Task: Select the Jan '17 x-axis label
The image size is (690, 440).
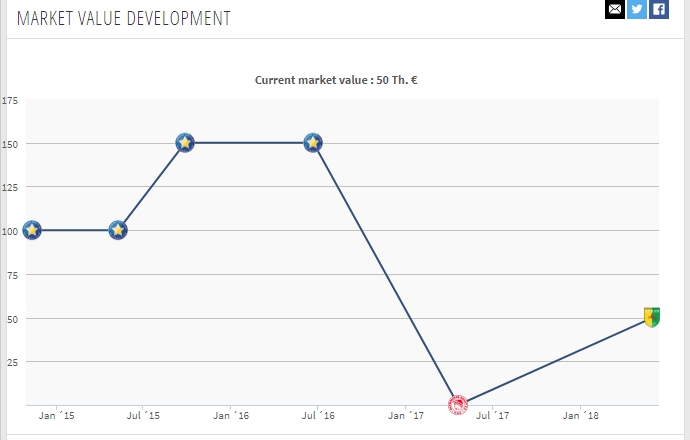Action: click(x=406, y=415)
